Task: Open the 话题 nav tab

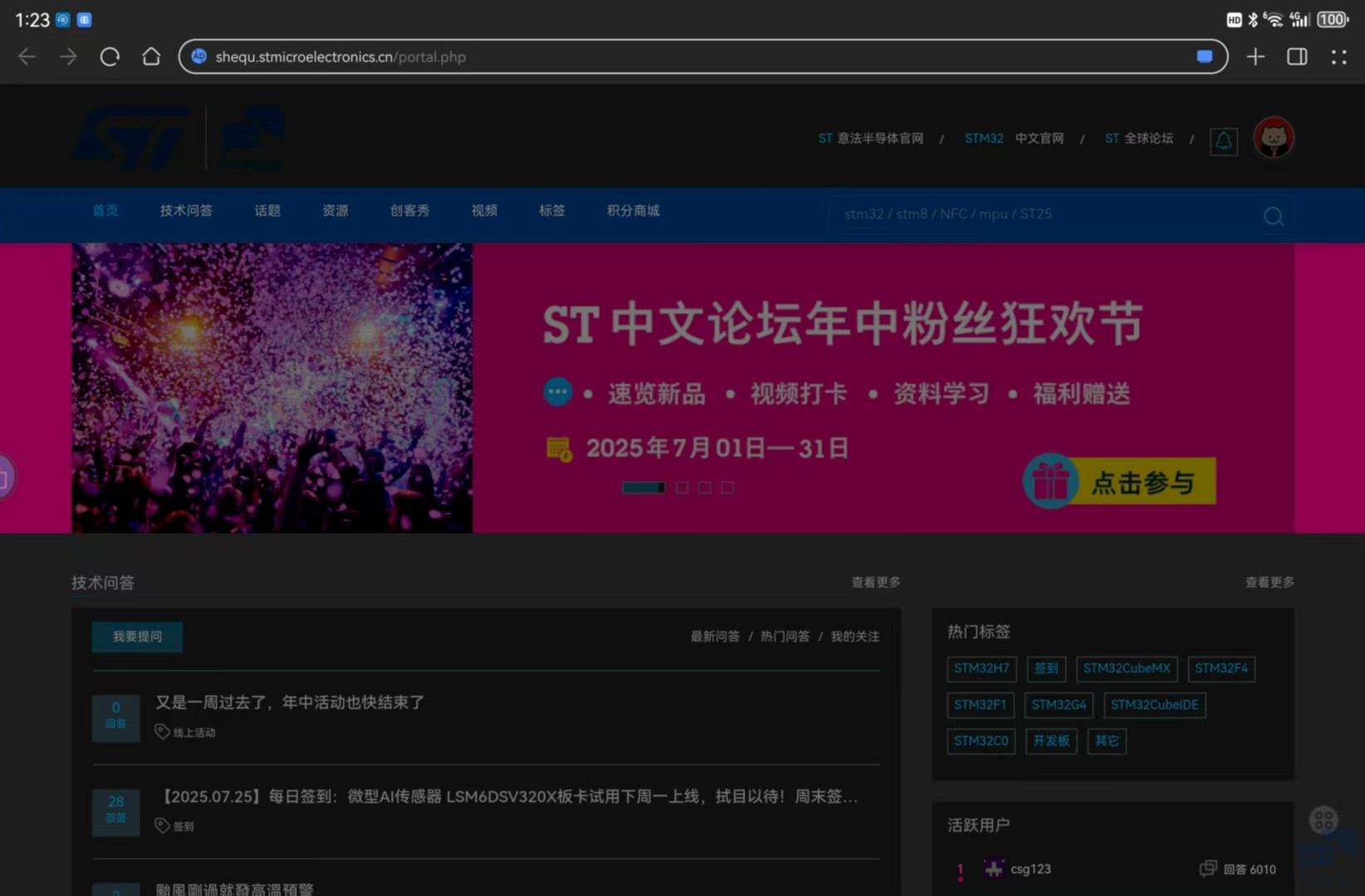Action: point(268,211)
